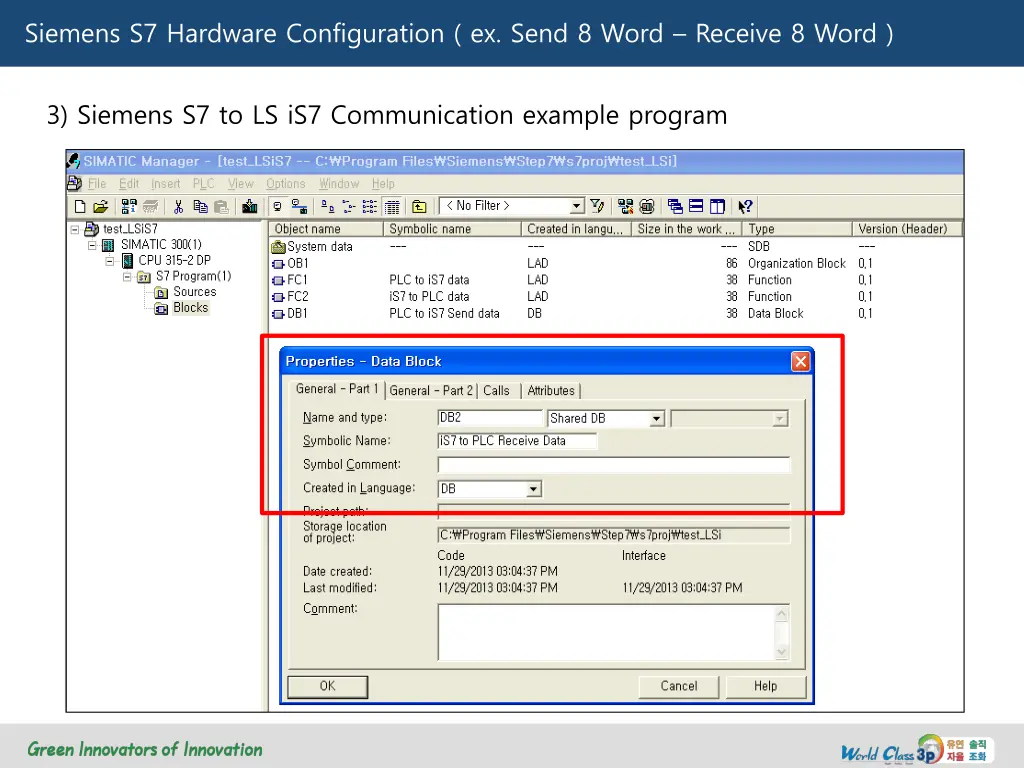Click the S7 Memory Card toolbar icon

tap(151, 207)
